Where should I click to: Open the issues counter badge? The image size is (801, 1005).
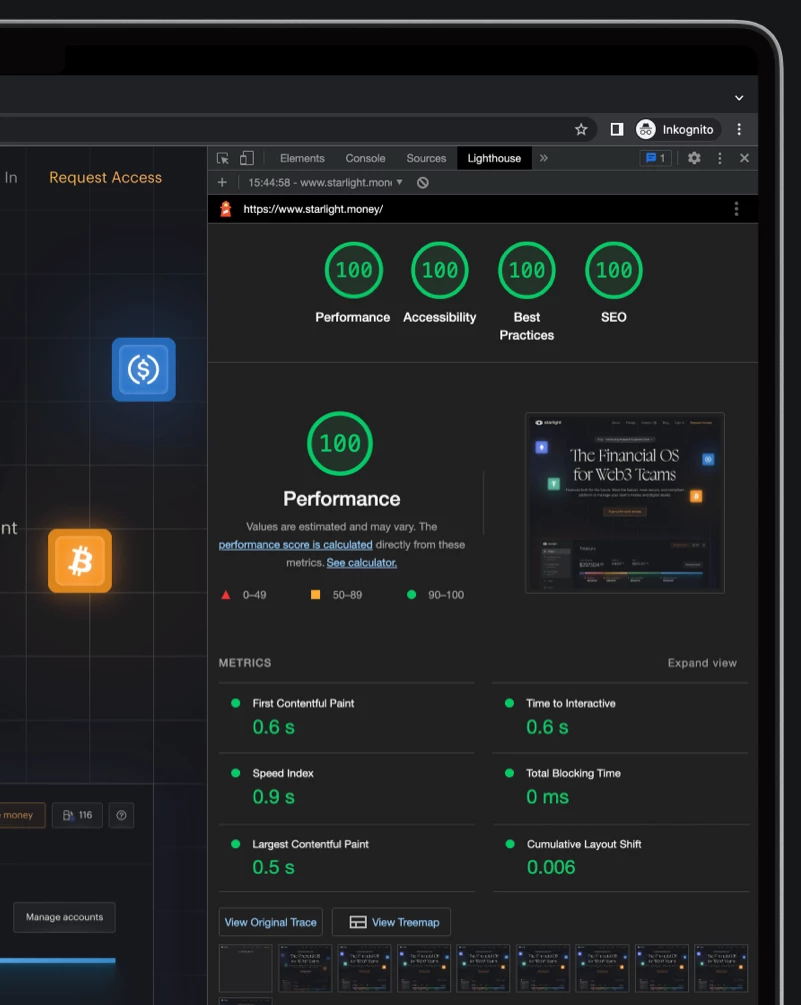coord(655,158)
